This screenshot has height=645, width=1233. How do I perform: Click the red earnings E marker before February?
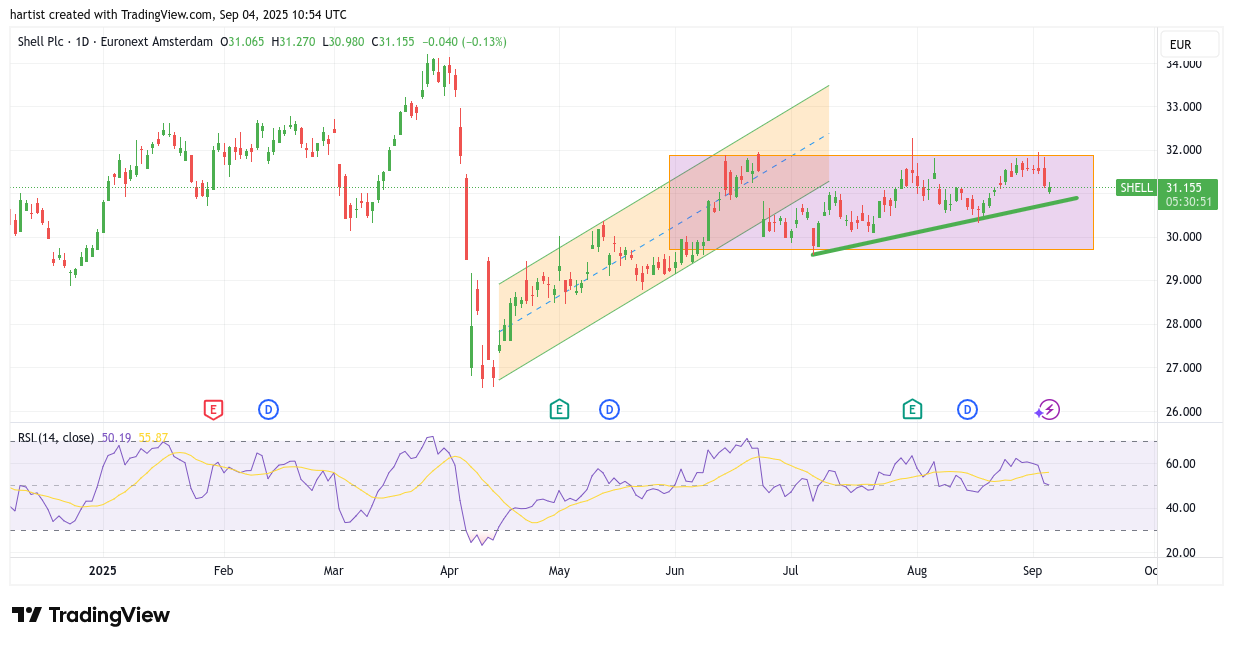click(212, 409)
